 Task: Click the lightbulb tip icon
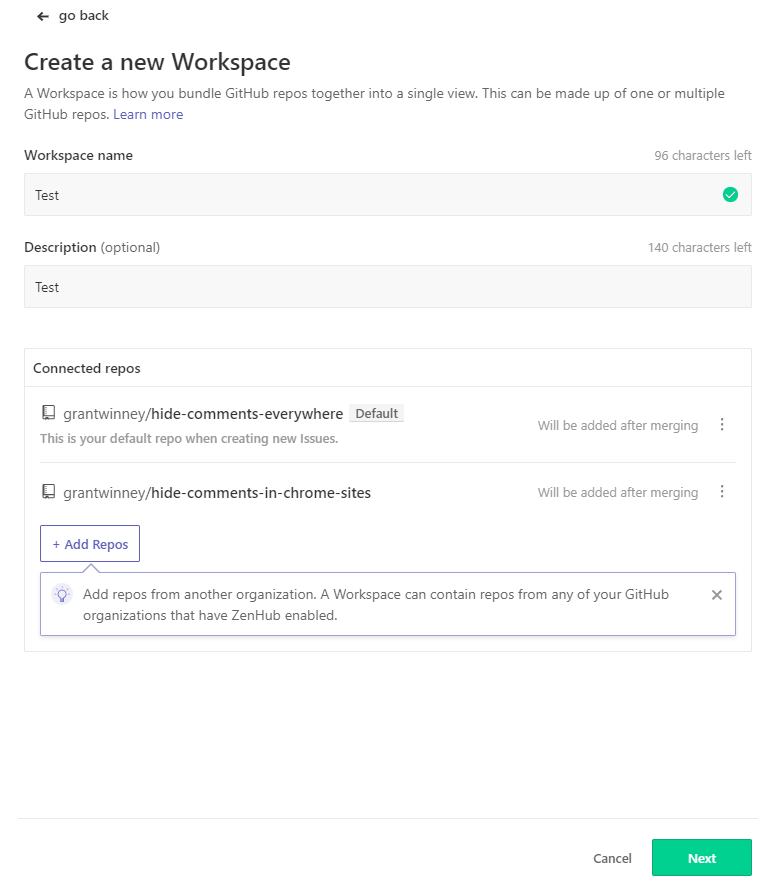(x=62, y=594)
